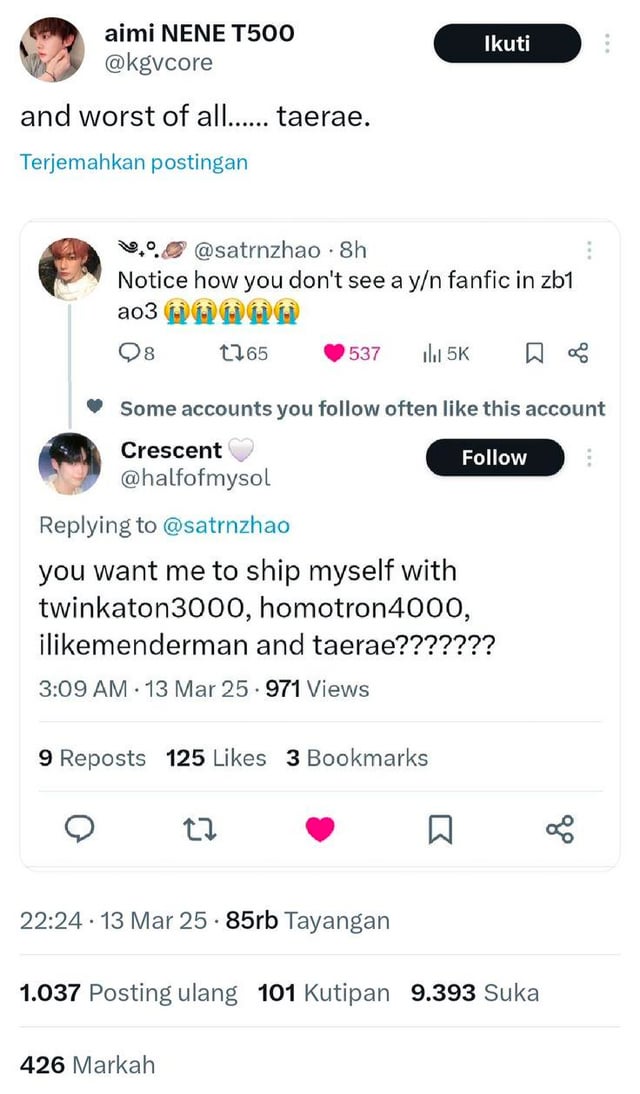Unlike Crescent's tweet via the pink heart
The image size is (640, 1094).
(x=320, y=828)
